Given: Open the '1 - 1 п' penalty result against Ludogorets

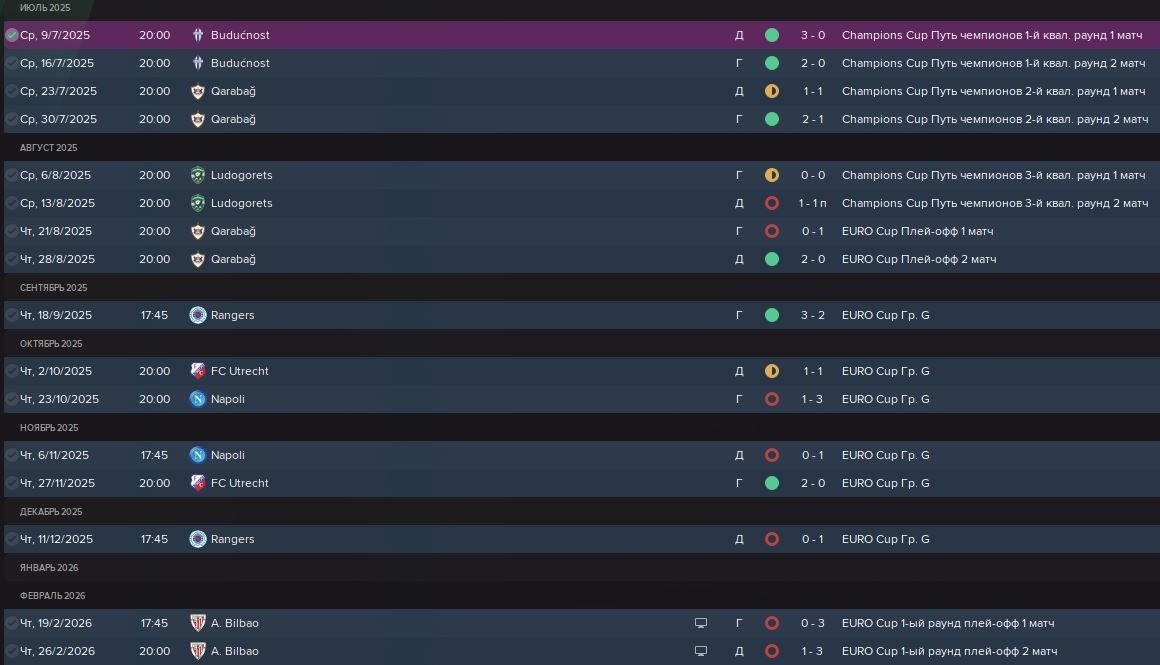Looking at the screenshot, I should [x=812, y=203].
